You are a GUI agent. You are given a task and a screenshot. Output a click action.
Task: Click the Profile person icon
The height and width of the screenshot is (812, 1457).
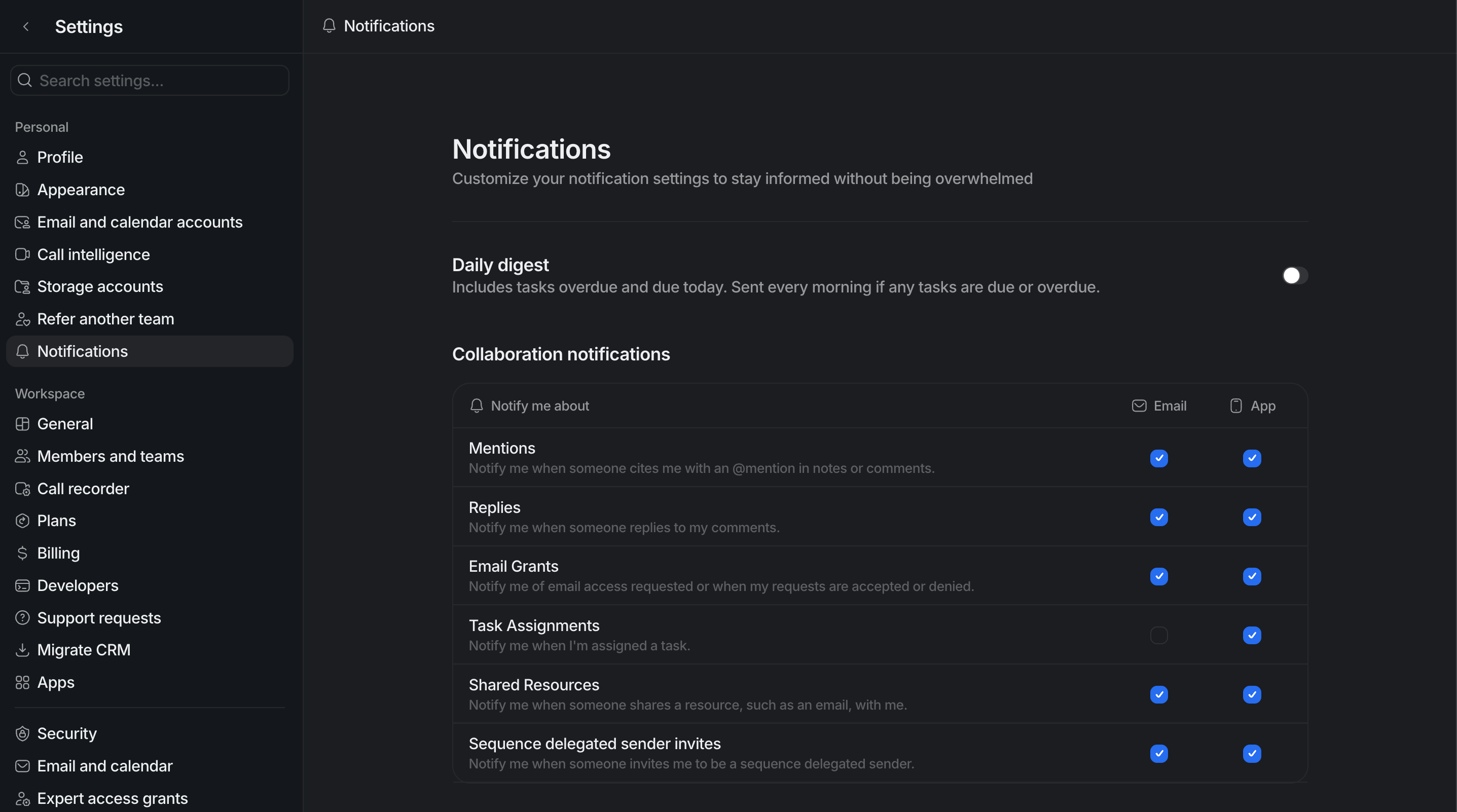tap(22, 157)
